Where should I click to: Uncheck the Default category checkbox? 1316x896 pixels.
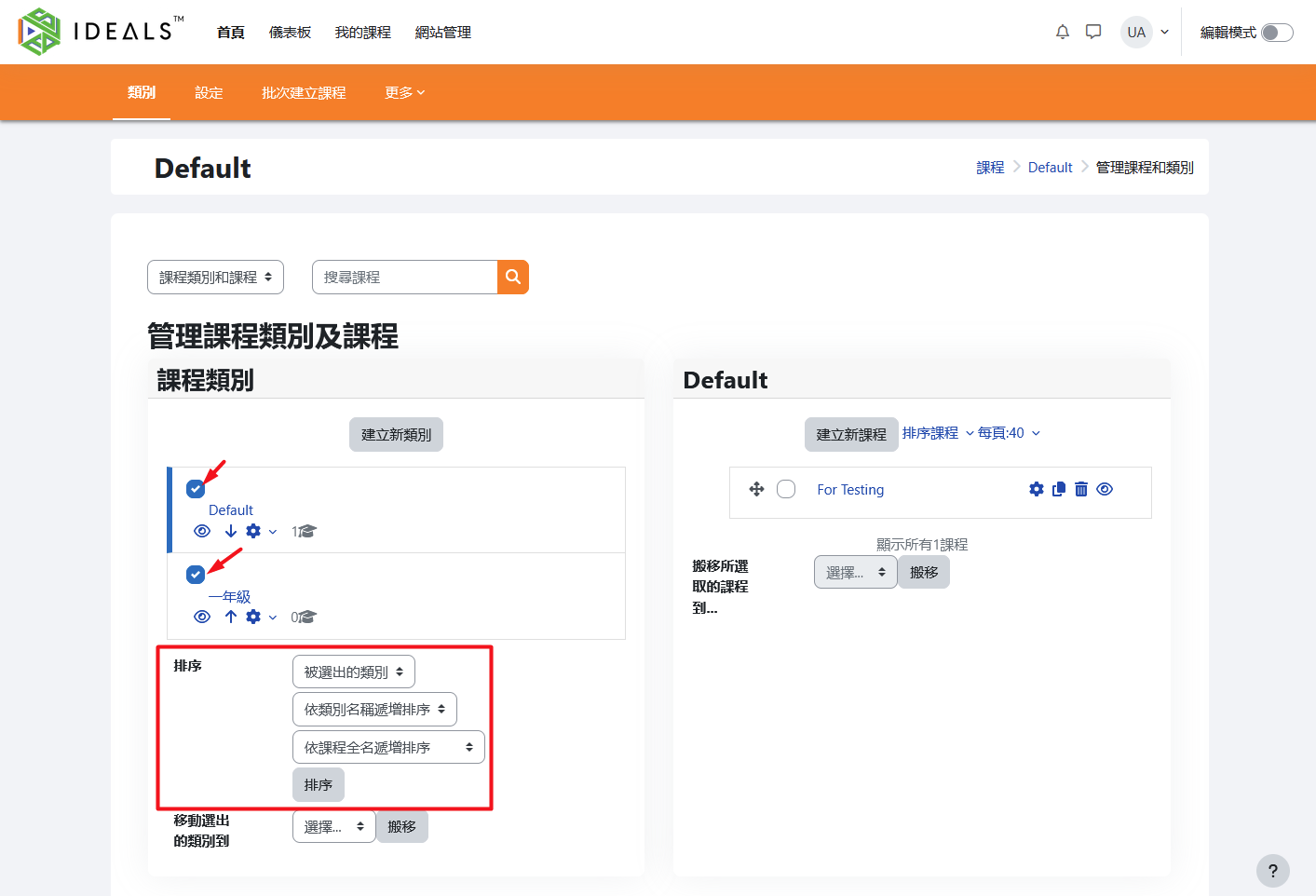pyautogui.click(x=196, y=489)
